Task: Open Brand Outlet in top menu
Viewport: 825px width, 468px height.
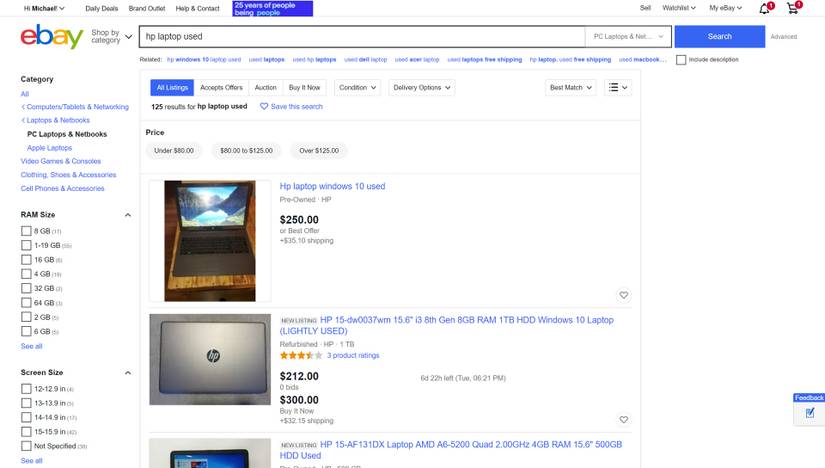Action: click(147, 8)
